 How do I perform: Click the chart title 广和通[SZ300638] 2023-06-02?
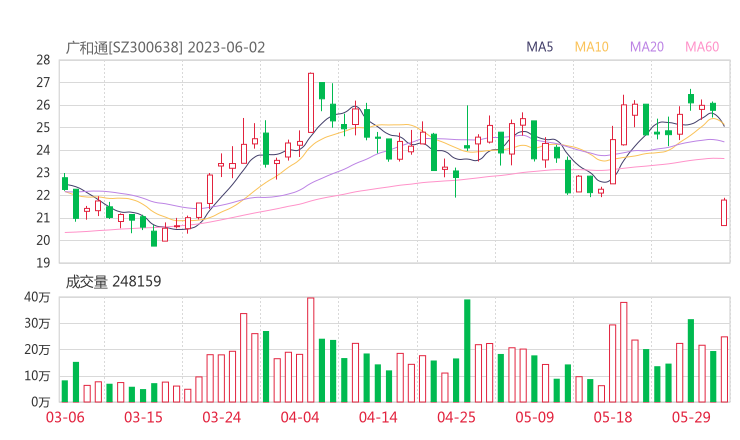tap(165, 47)
